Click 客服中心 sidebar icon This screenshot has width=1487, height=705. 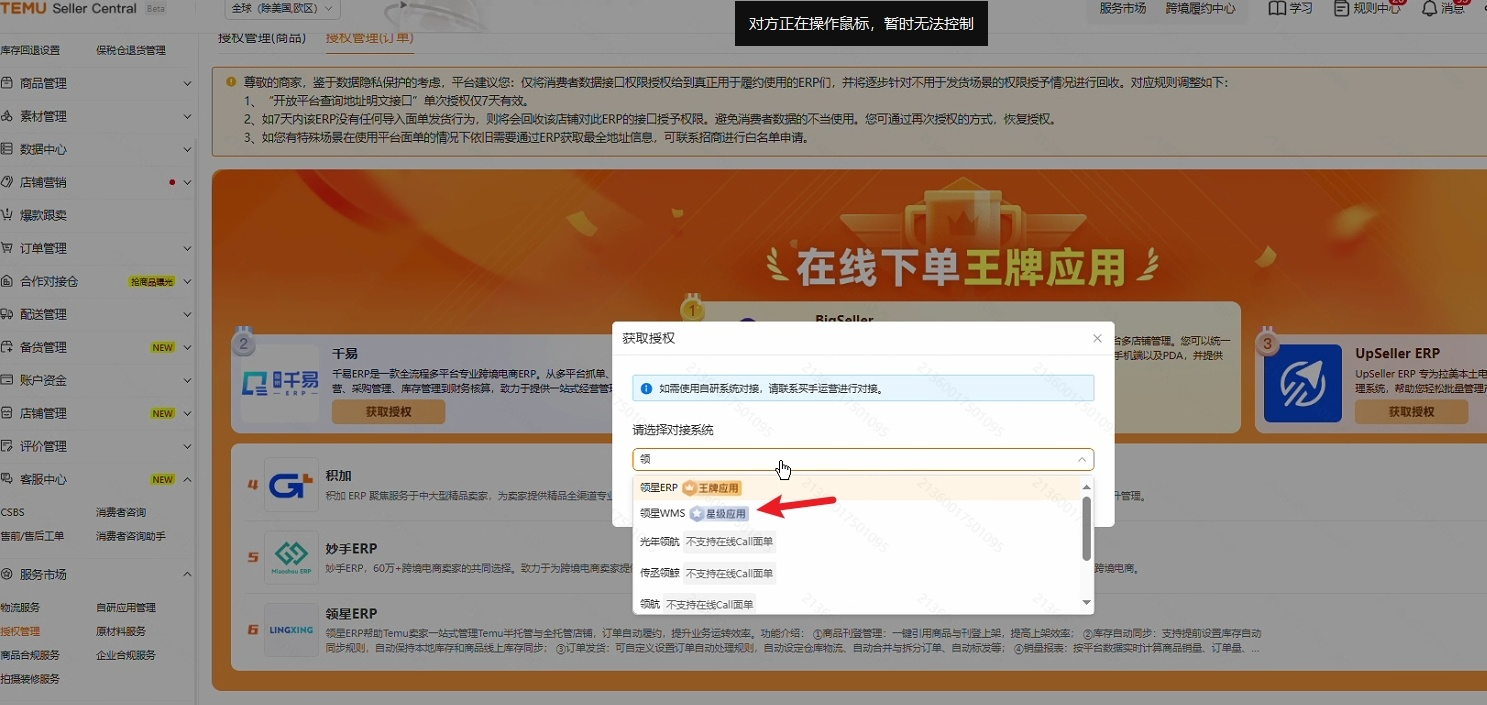click(x=7, y=479)
